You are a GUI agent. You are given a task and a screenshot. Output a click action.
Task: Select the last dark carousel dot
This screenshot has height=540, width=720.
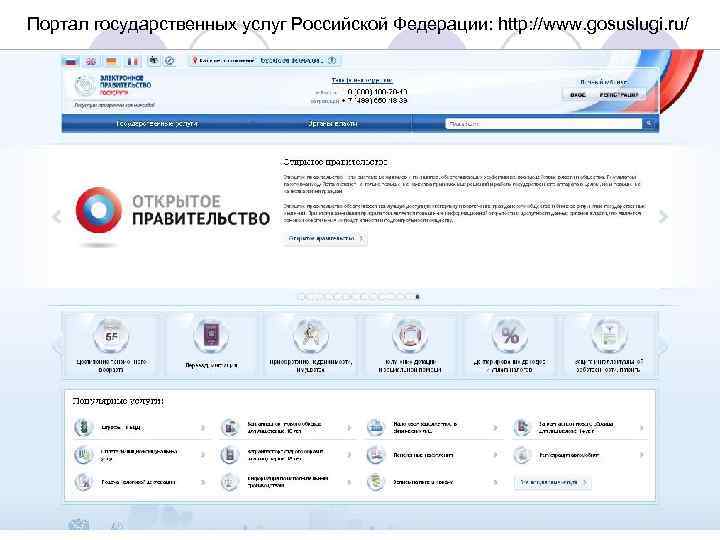pyautogui.click(x=417, y=297)
